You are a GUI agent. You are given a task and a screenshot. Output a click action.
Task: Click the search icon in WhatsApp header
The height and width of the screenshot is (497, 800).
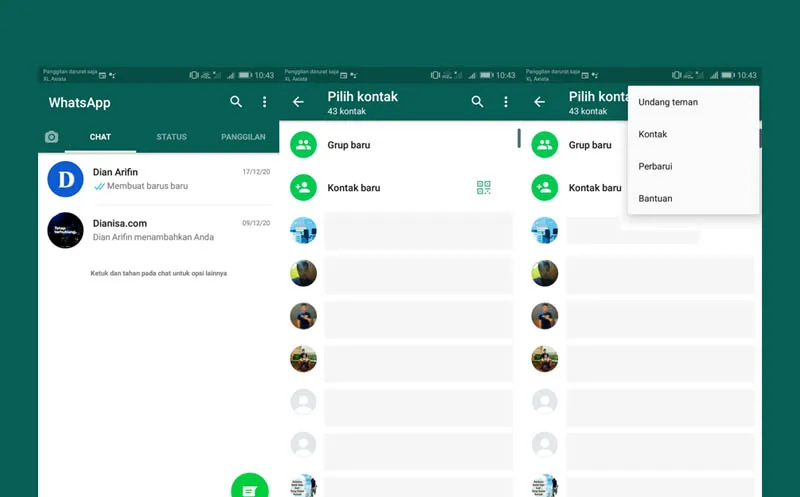coord(236,102)
